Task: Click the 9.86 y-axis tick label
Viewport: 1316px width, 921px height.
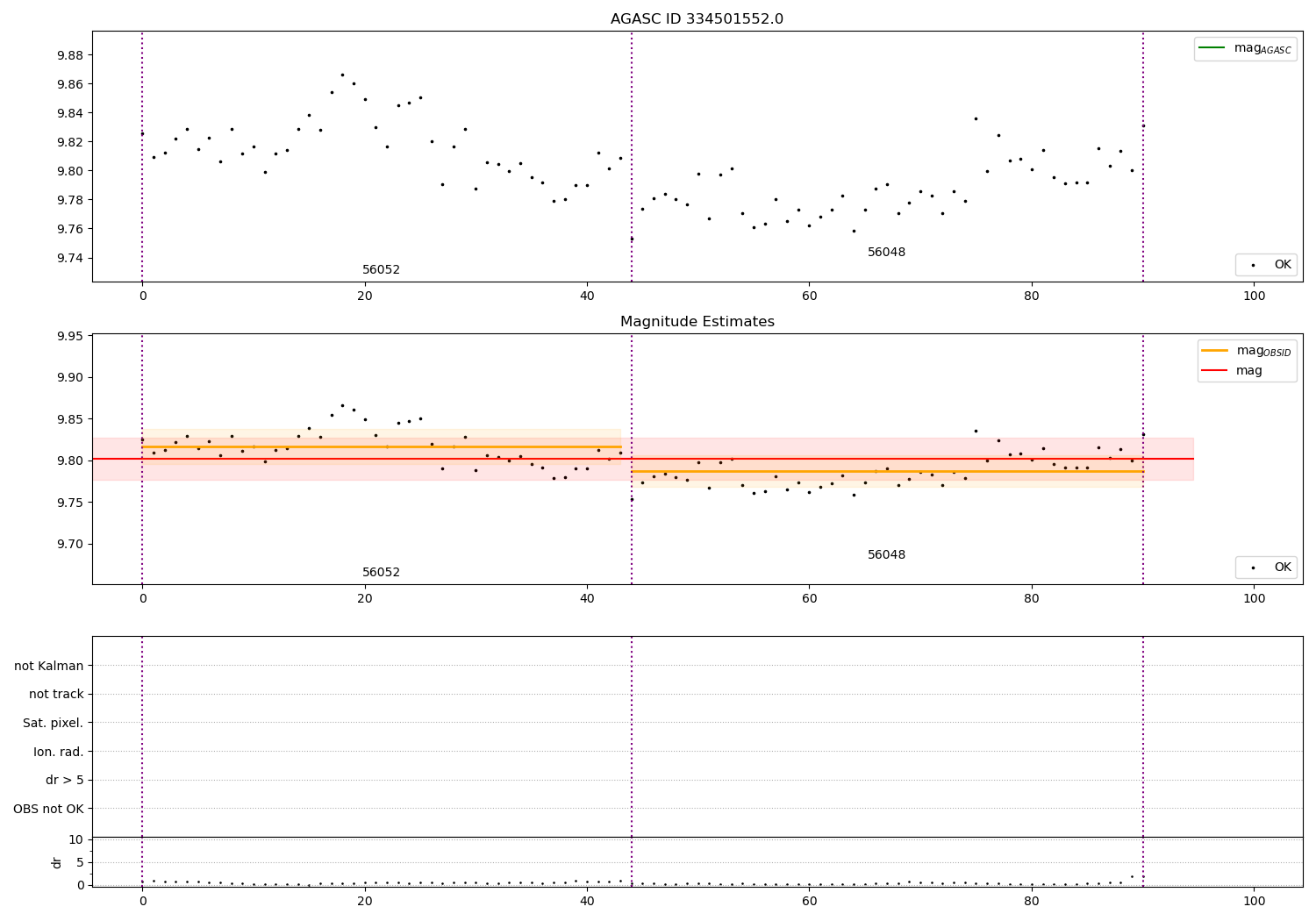Action: pyautogui.click(x=69, y=84)
